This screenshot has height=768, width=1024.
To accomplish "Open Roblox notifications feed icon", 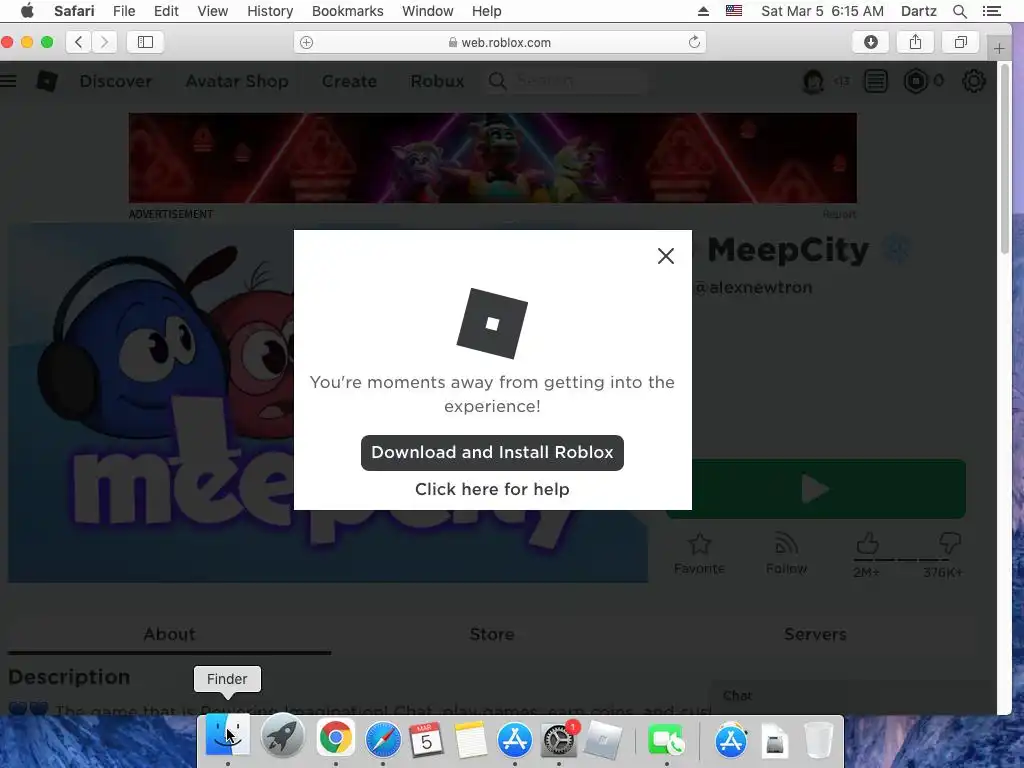I will tap(876, 81).
